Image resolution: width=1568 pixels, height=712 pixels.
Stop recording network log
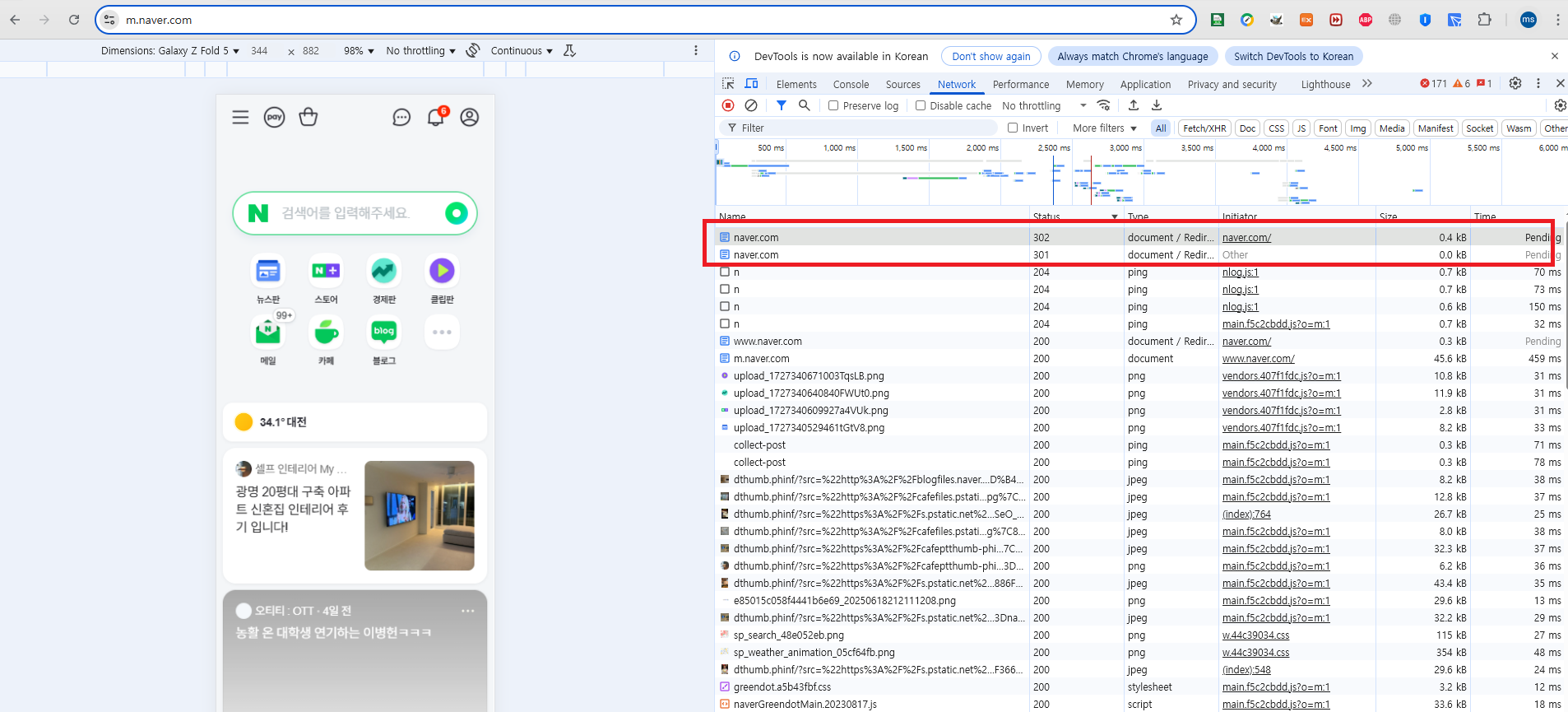728,105
